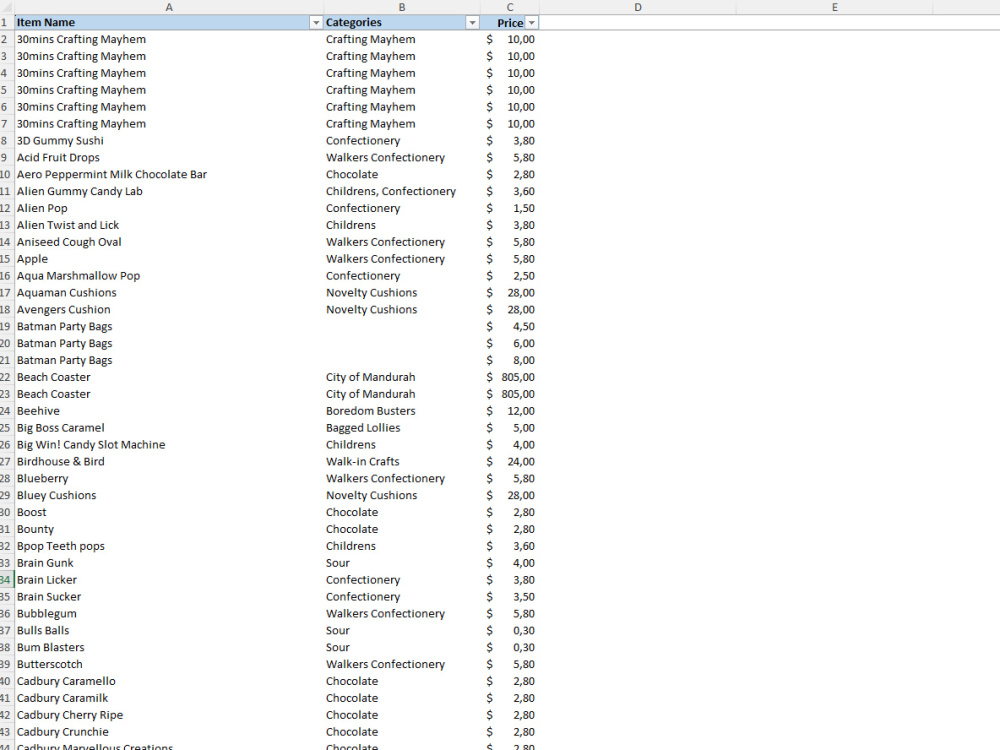Select 'Aniseed Cough Oval' cell

tap(169, 242)
